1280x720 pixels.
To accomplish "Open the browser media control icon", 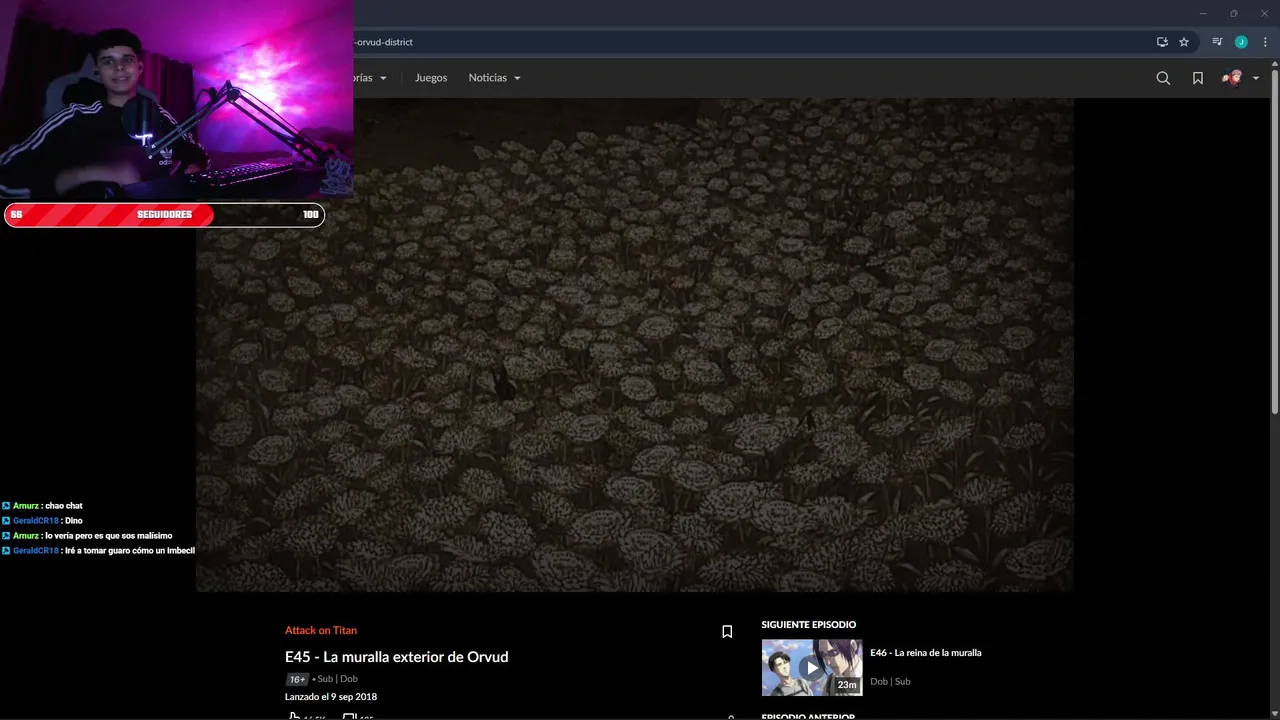I will 1217,42.
